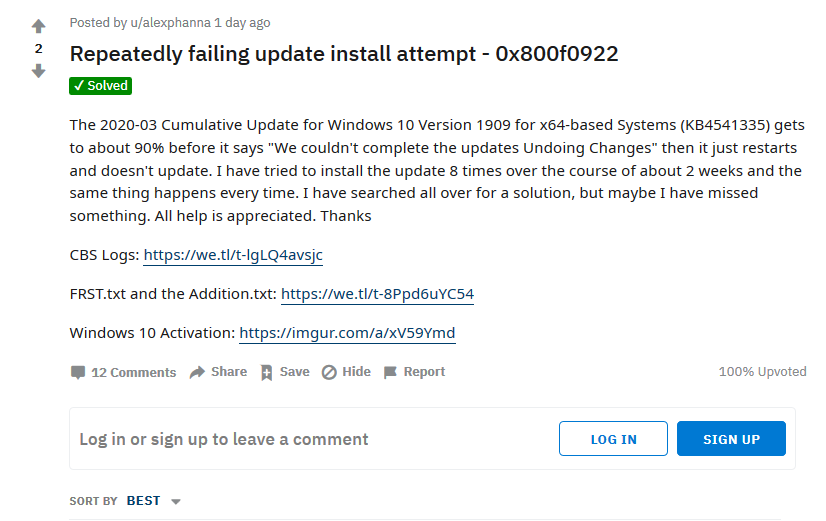Click the "leave a comment" prompt text
Viewport: 826px width, 521px height.
pos(224,439)
